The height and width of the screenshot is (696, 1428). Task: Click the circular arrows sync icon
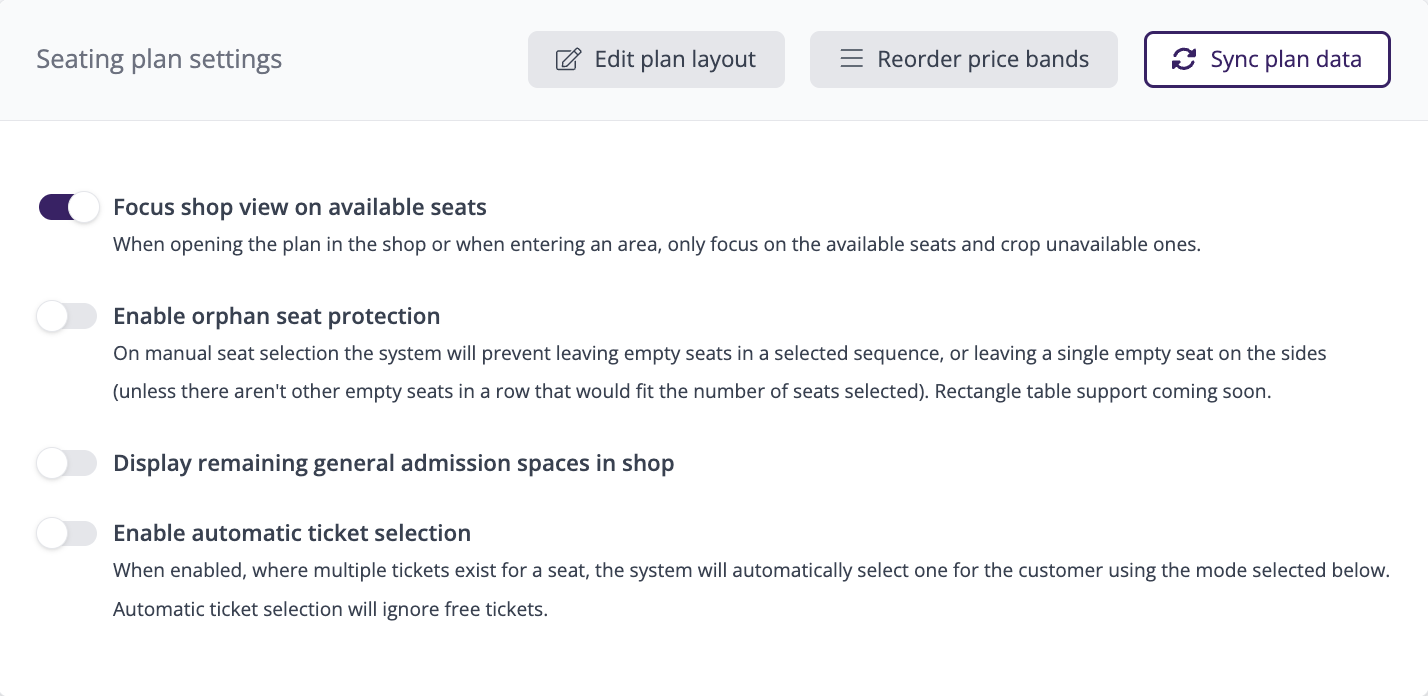[x=1184, y=60]
